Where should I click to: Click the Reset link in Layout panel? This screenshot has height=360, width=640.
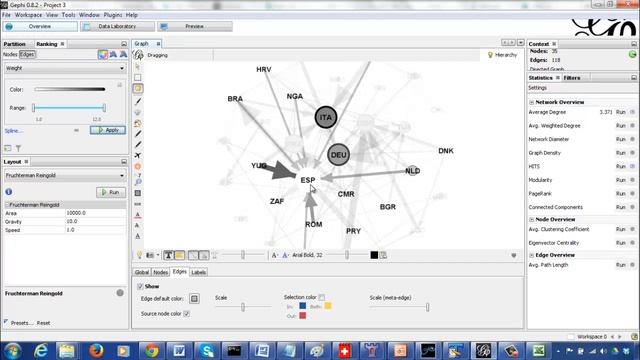[43, 323]
